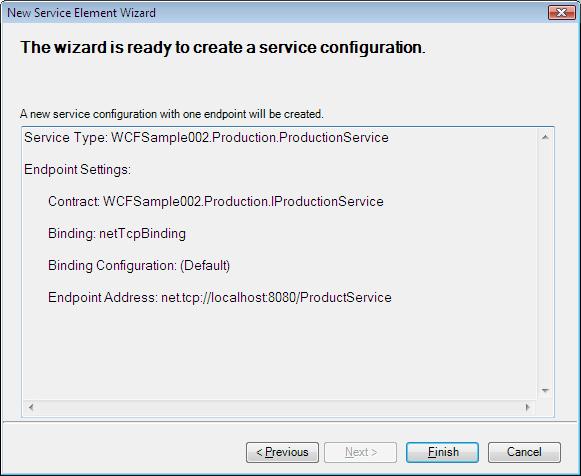Click the Binding netTcpBinding line
The height and width of the screenshot is (476, 581).
[117, 234]
